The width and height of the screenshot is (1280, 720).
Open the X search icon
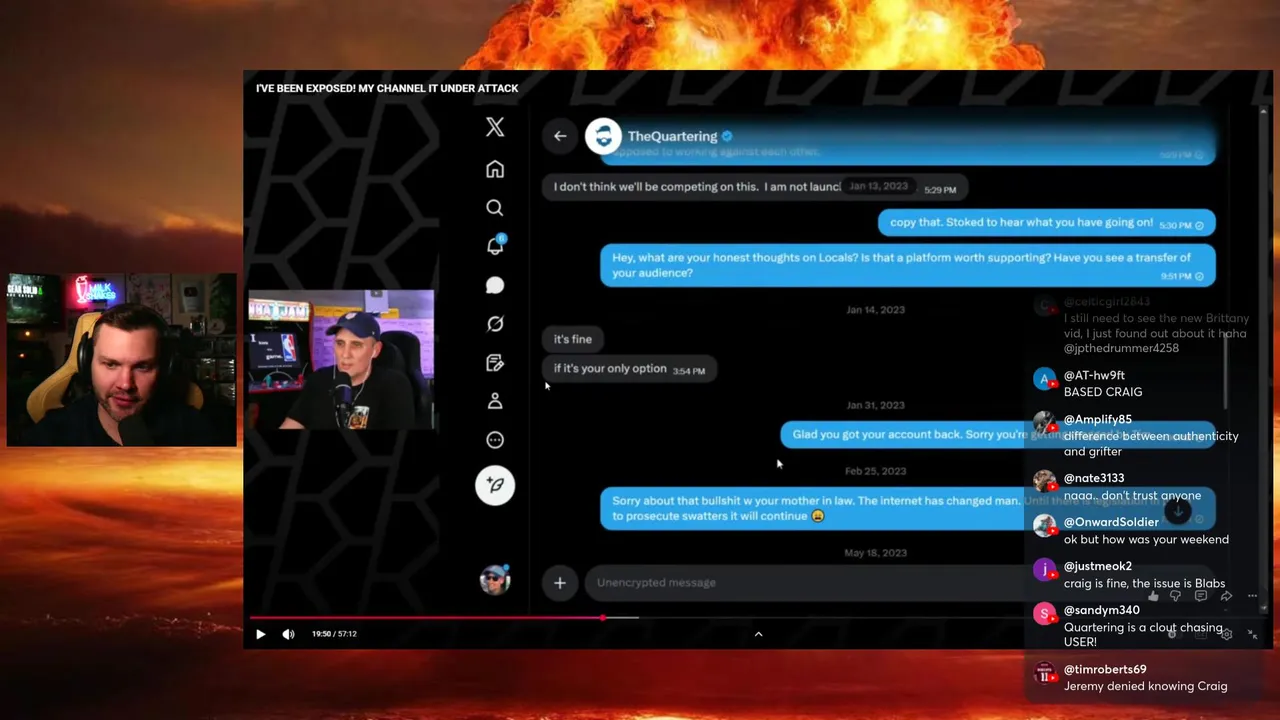point(495,208)
